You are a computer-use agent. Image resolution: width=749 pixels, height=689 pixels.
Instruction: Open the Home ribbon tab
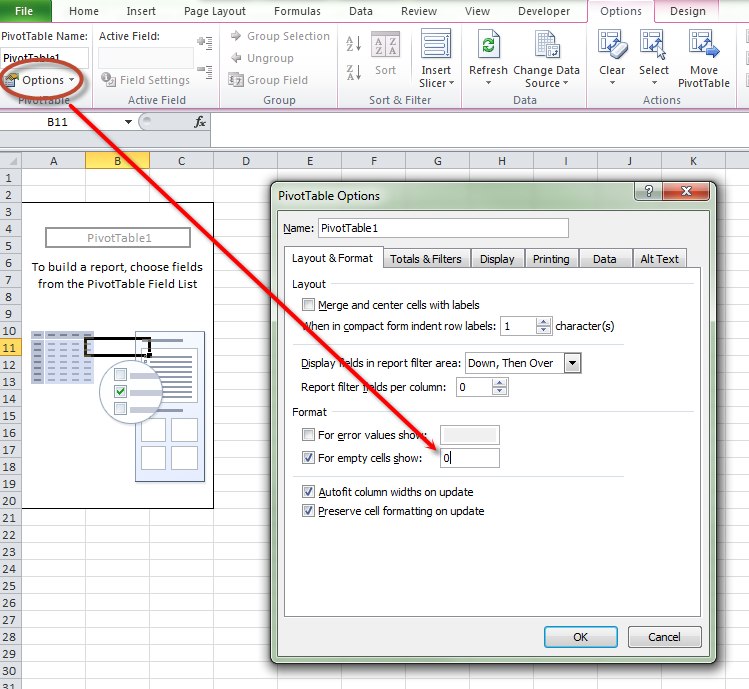click(x=84, y=11)
